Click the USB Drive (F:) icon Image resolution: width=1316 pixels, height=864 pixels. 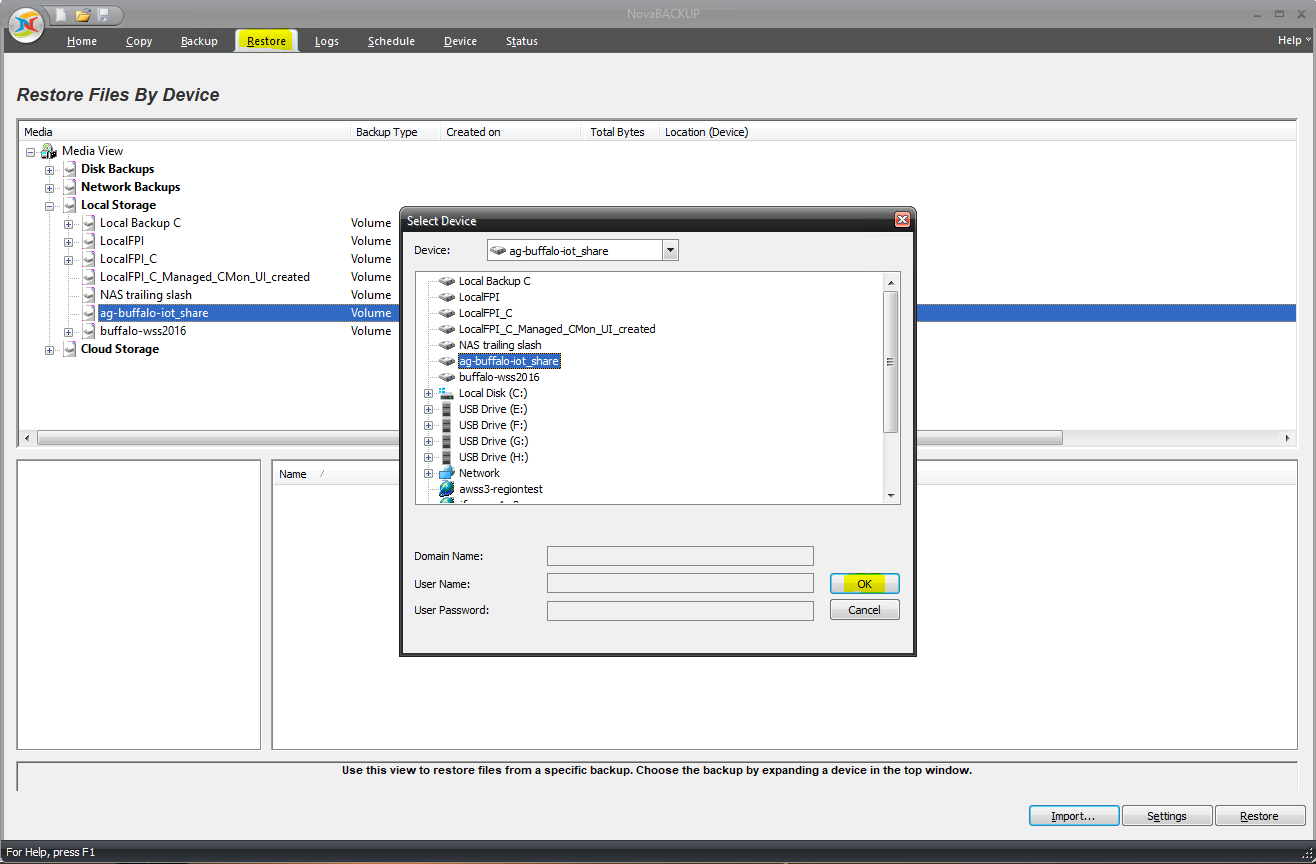[447, 425]
